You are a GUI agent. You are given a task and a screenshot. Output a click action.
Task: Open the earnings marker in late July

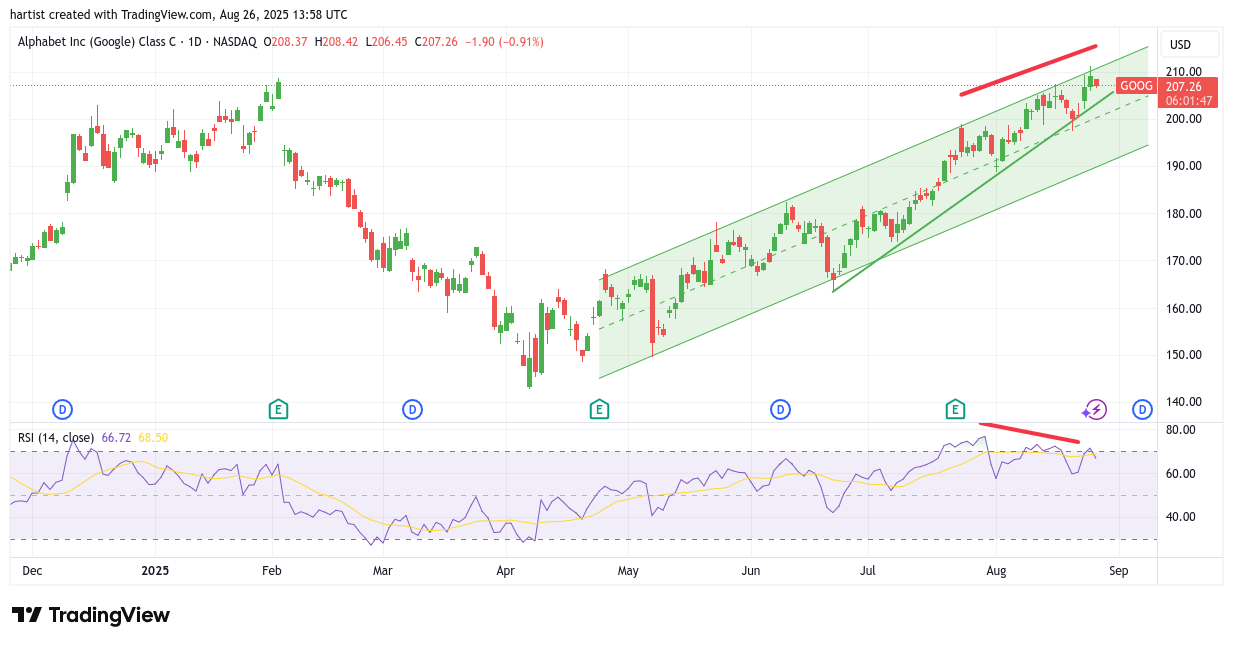[955, 408]
